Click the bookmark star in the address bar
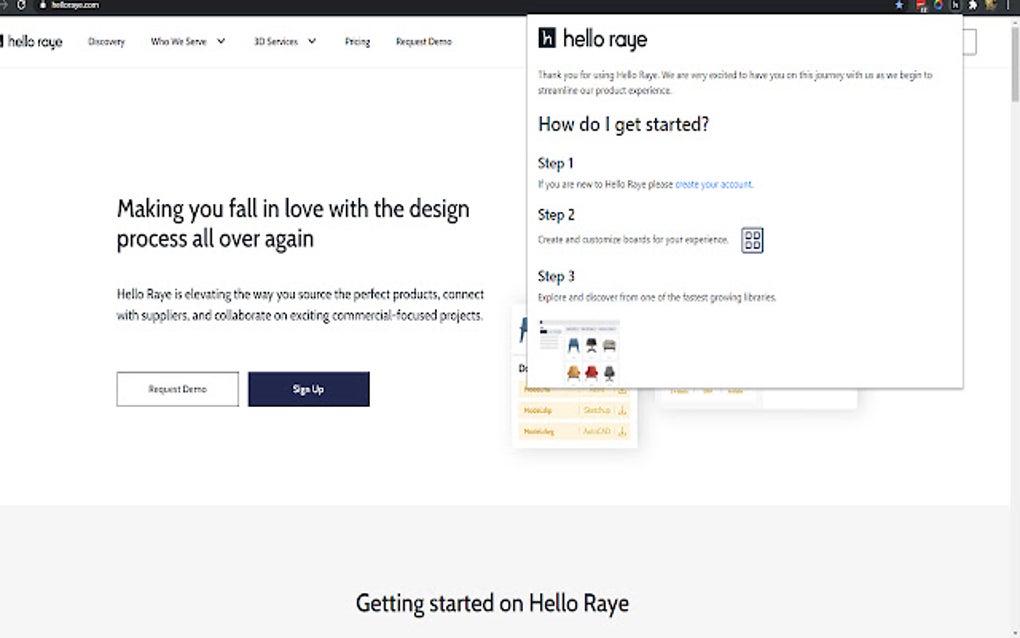The image size is (1020, 638). pyautogui.click(x=899, y=5)
